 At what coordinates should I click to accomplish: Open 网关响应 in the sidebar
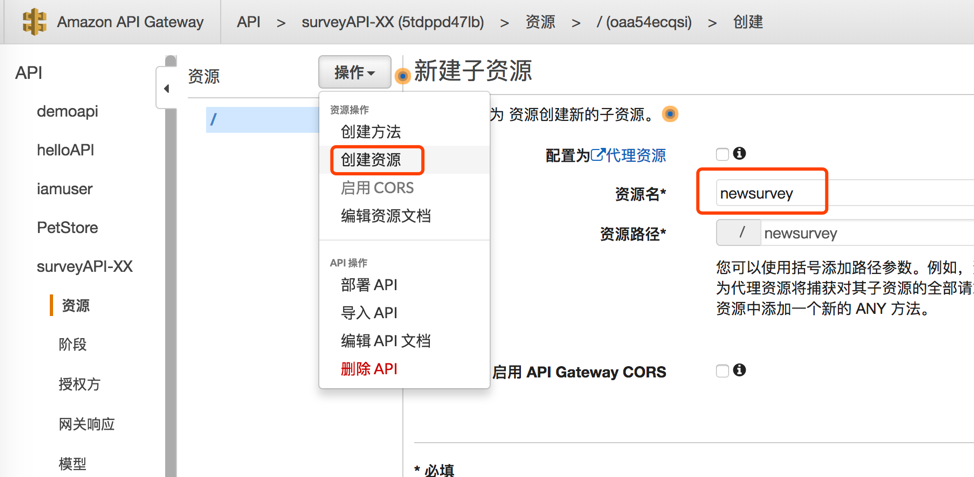(87, 424)
